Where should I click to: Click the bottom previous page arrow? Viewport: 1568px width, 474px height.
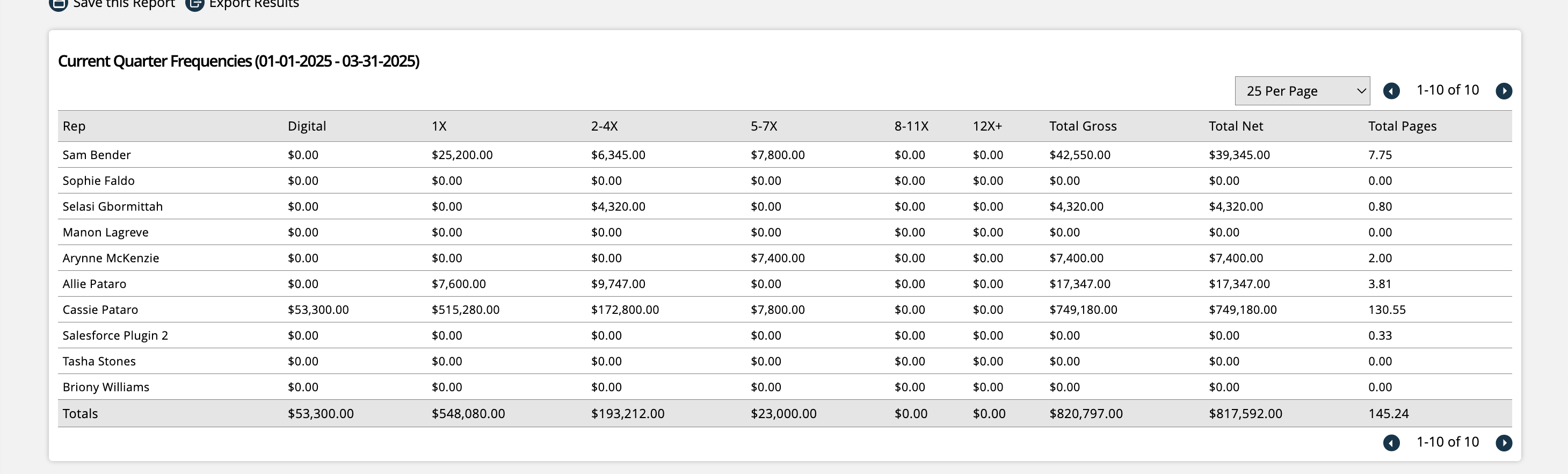(1391, 443)
